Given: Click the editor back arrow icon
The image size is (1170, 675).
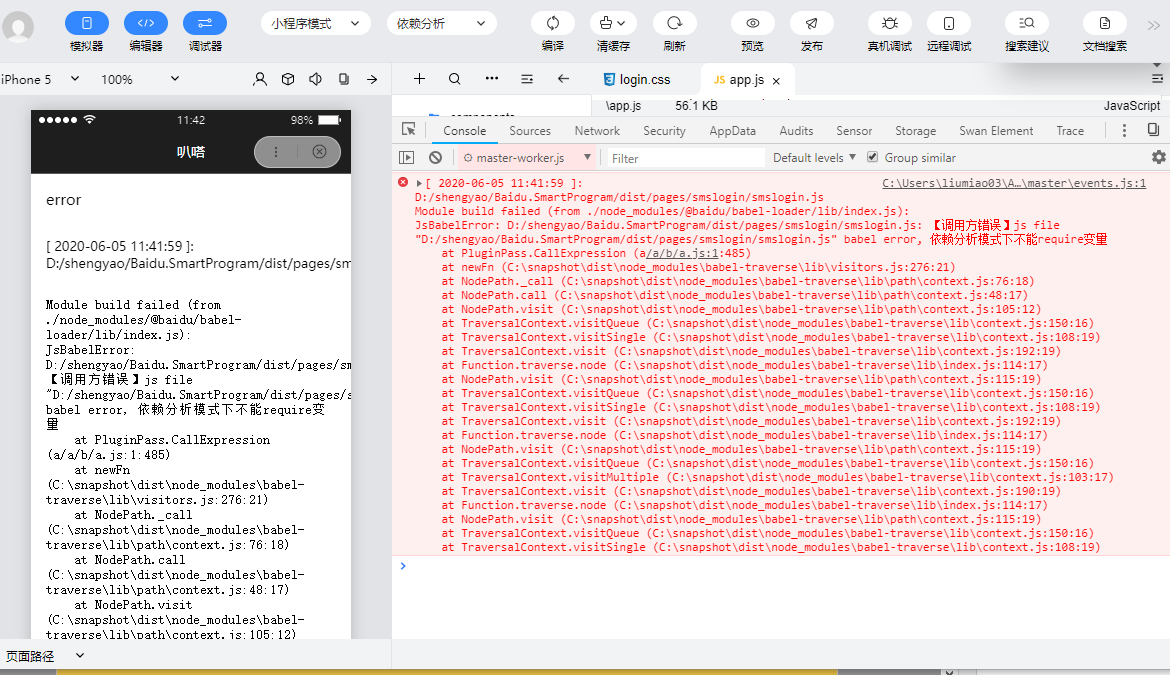Looking at the screenshot, I should 563,78.
